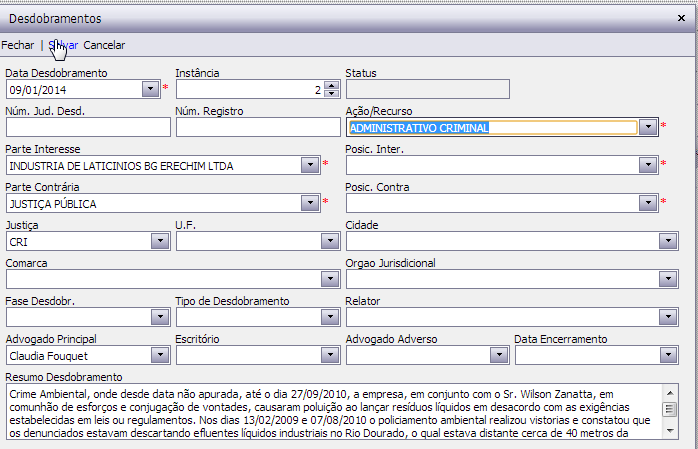This screenshot has width=698, height=449.
Task: Open the Cidade dropdown arrow
Action: [x=668, y=241]
